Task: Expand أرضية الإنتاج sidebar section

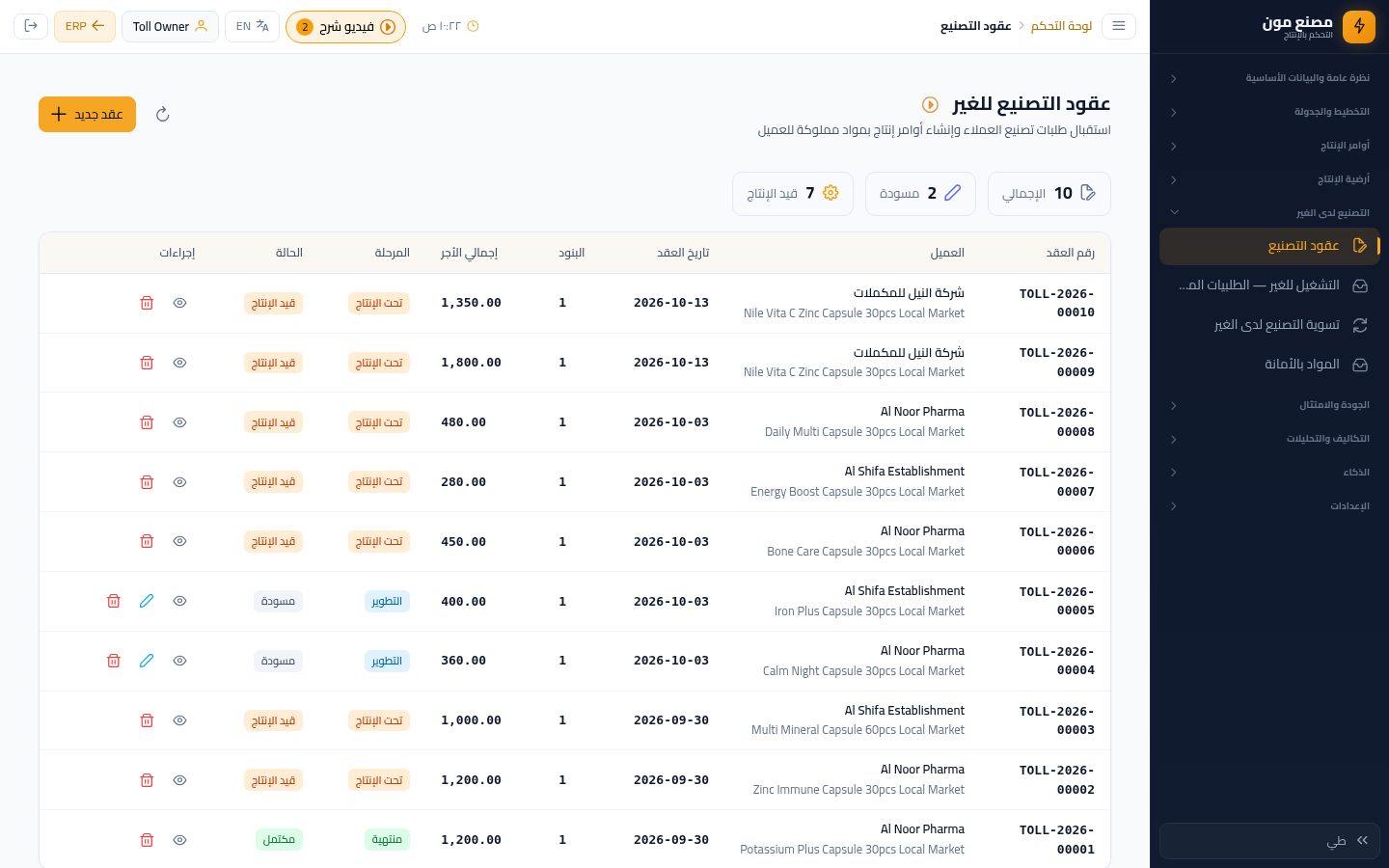Action: pyautogui.click(x=1269, y=179)
